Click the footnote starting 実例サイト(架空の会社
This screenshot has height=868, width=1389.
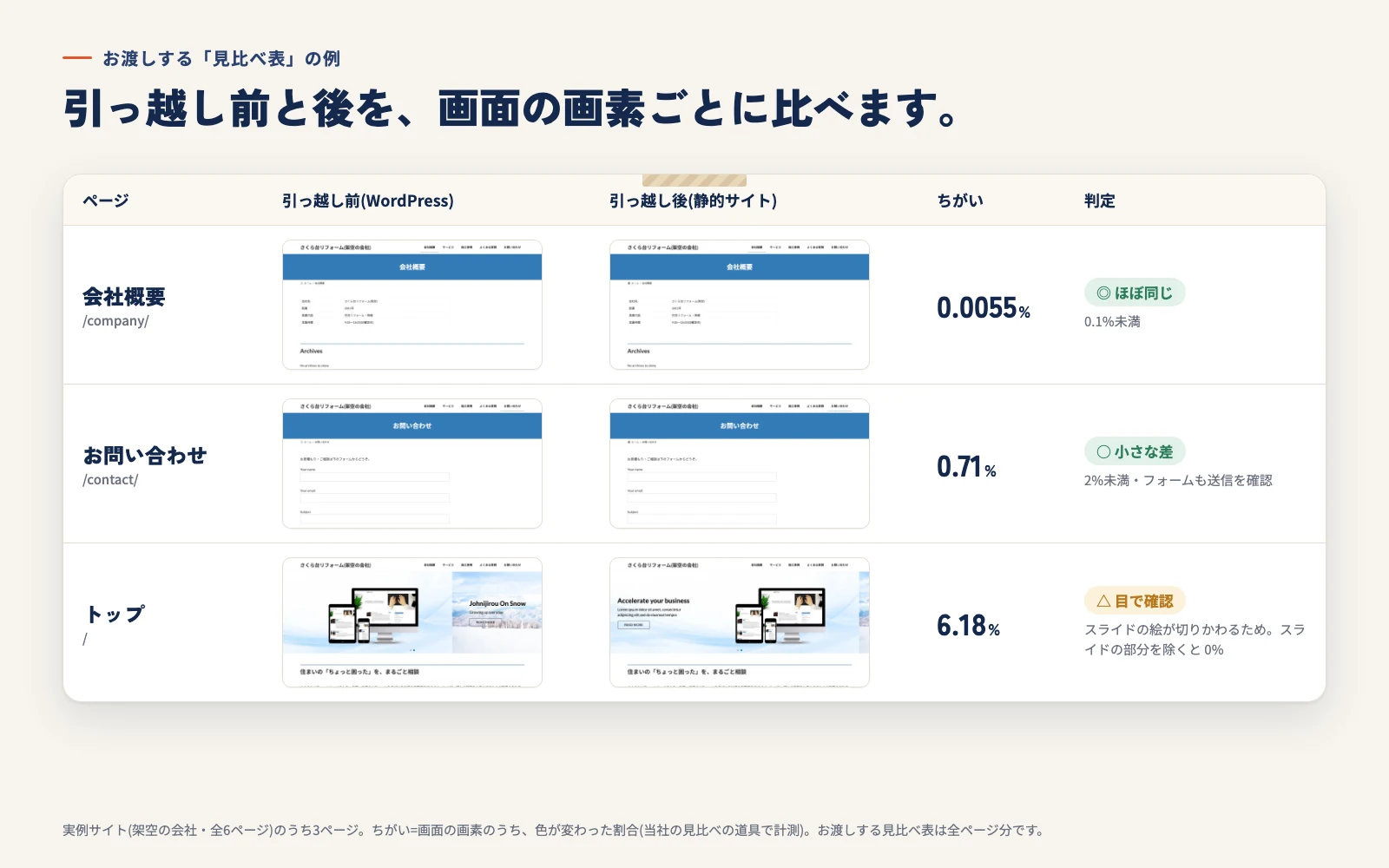click(x=554, y=830)
